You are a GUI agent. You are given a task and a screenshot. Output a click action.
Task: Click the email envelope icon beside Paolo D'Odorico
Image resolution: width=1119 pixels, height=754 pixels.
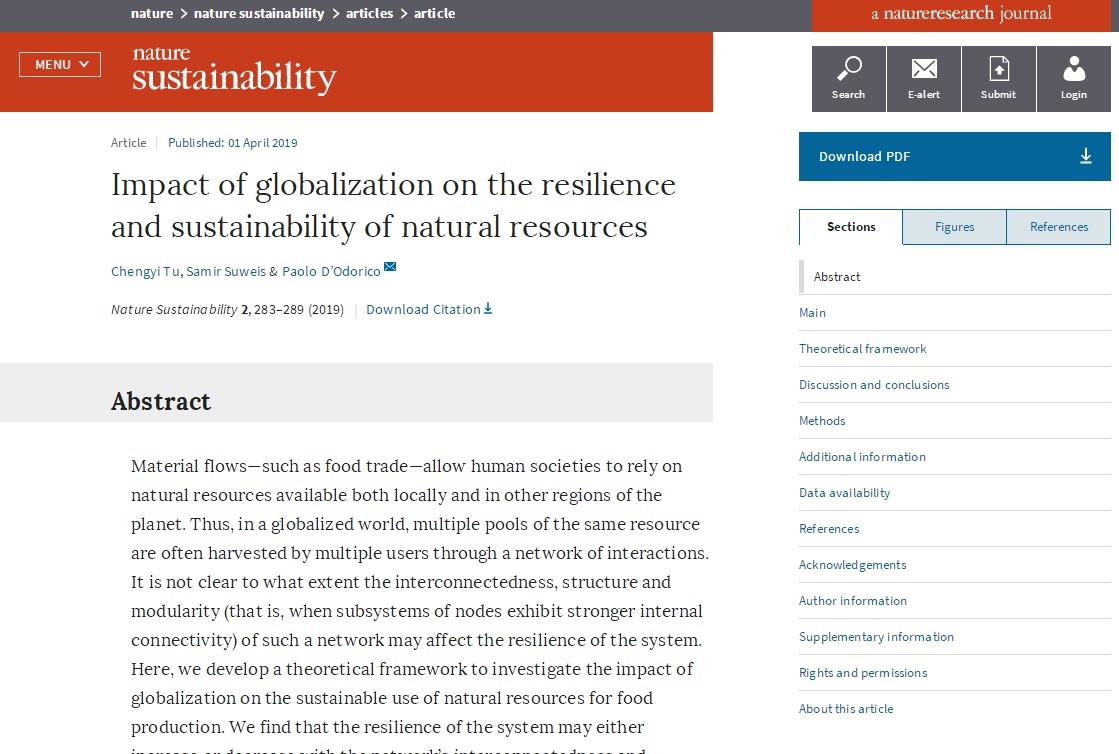click(390, 266)
